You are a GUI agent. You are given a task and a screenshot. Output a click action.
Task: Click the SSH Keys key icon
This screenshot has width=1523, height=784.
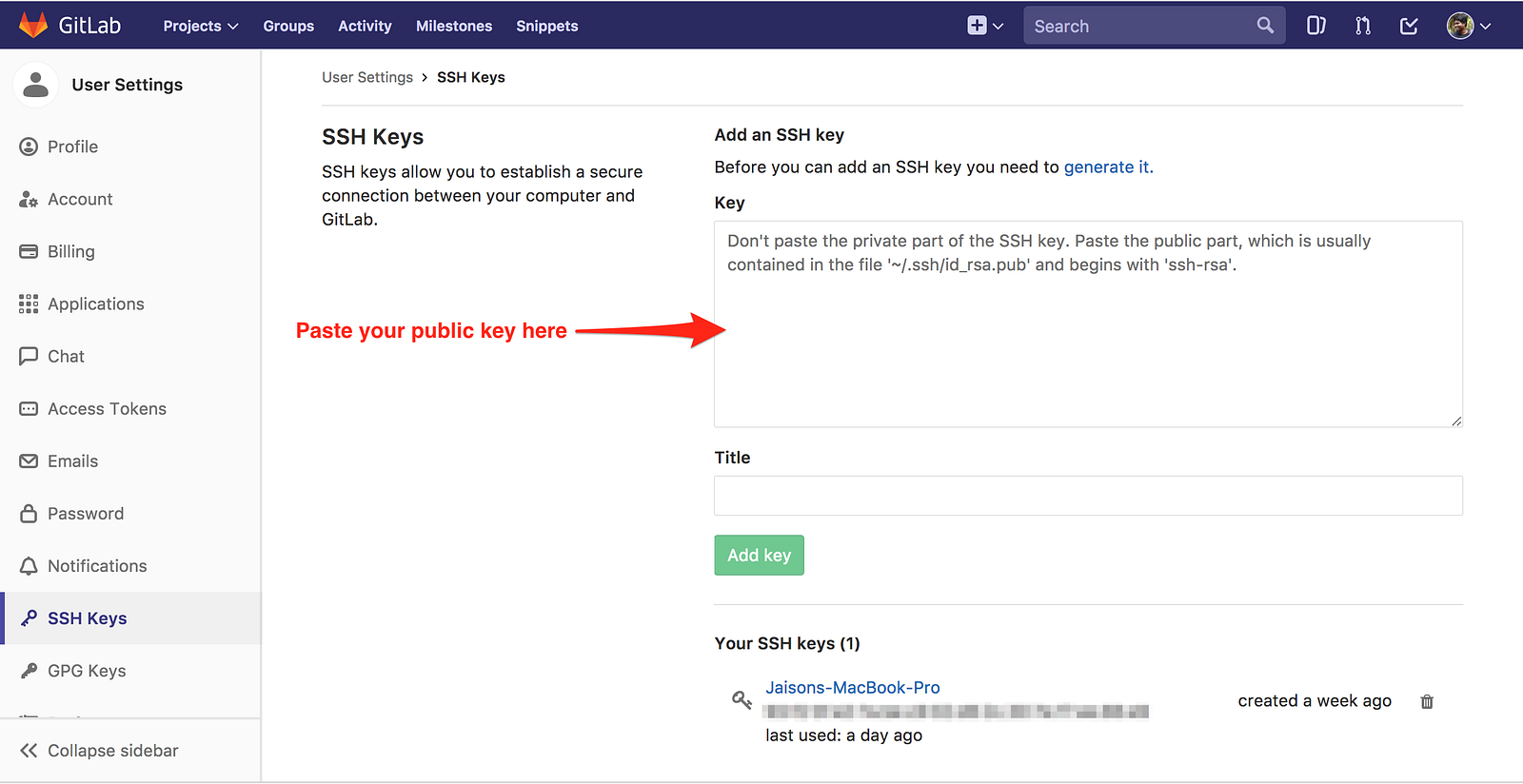point(30,617)
